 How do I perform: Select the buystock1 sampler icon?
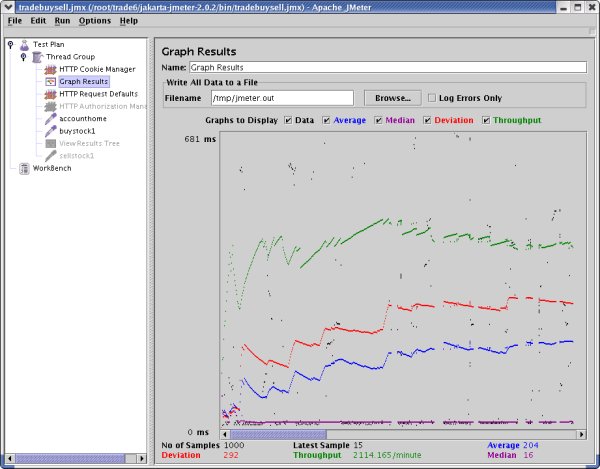50,131
